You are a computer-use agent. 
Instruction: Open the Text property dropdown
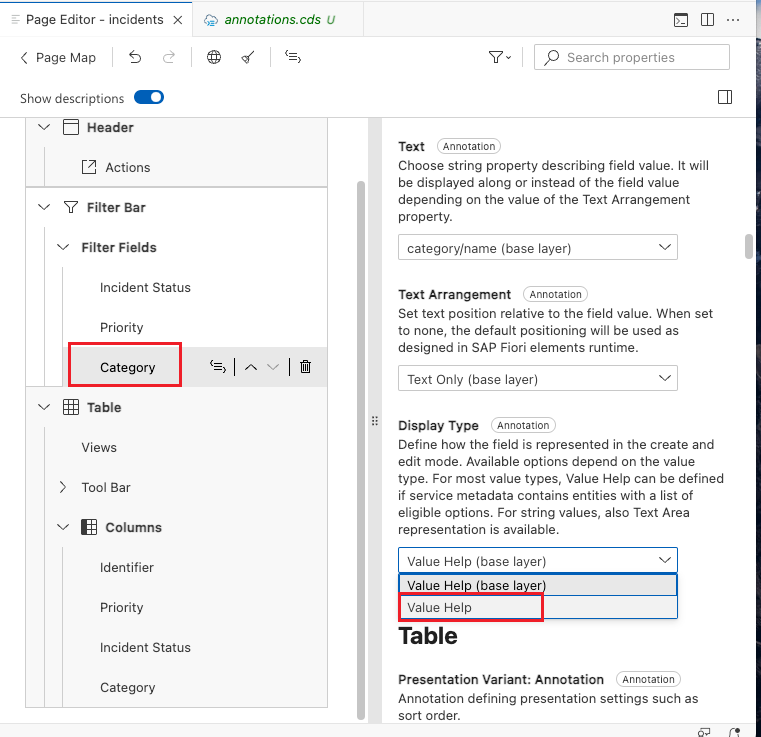[x=537, y=247]
